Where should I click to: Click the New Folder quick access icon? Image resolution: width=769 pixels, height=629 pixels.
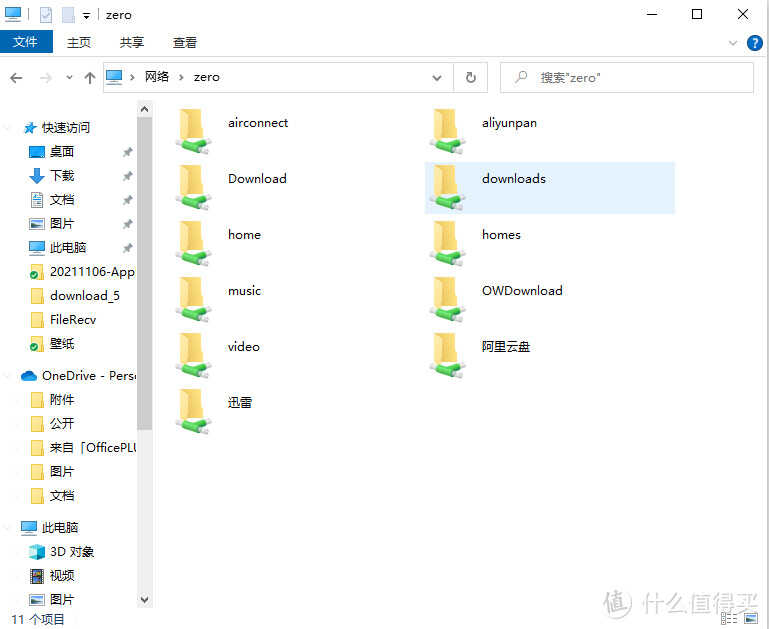point(68,15)
